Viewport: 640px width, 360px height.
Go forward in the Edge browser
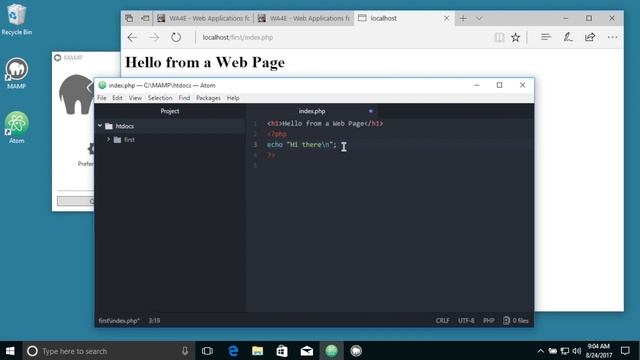tap(154, 38)
